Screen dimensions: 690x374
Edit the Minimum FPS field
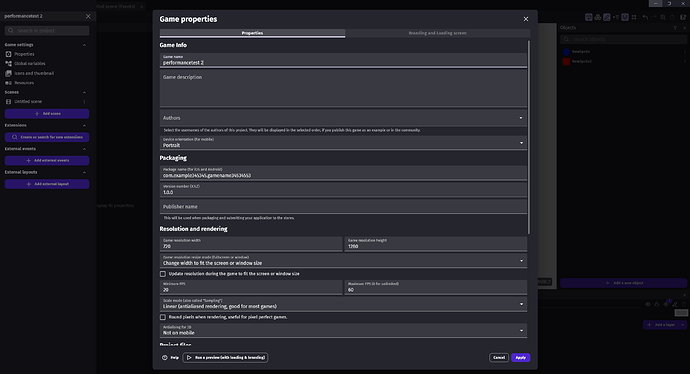[x=251, y=287]
